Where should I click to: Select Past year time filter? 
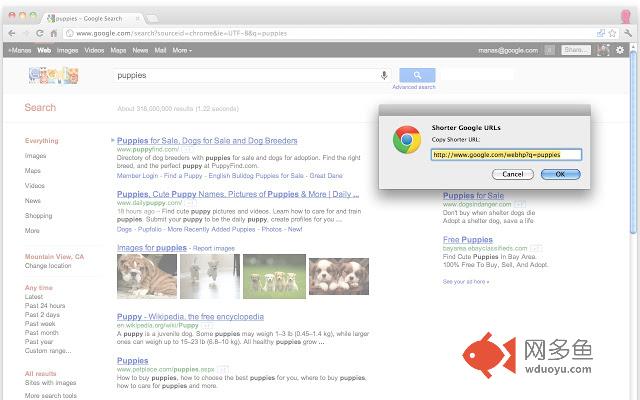[x=39, y=342]
